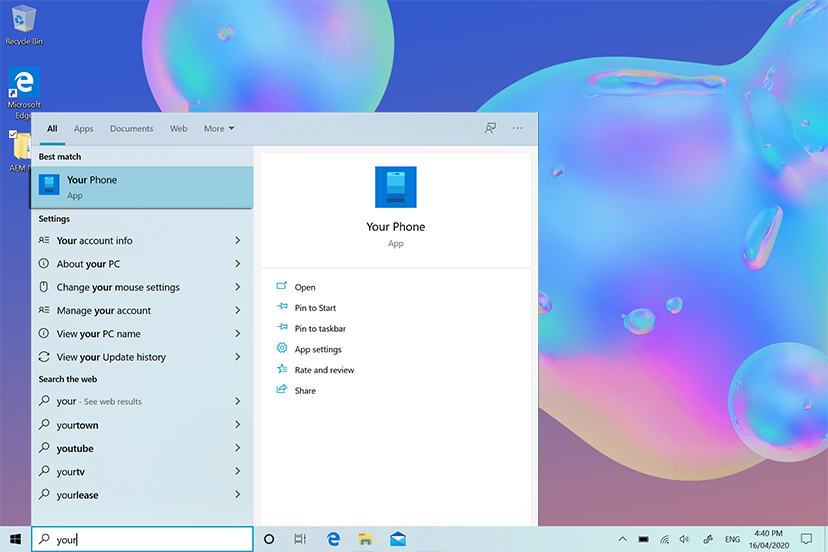Click Pin to Start action
This screenshot has width=828, height=552.
(315, 307)
